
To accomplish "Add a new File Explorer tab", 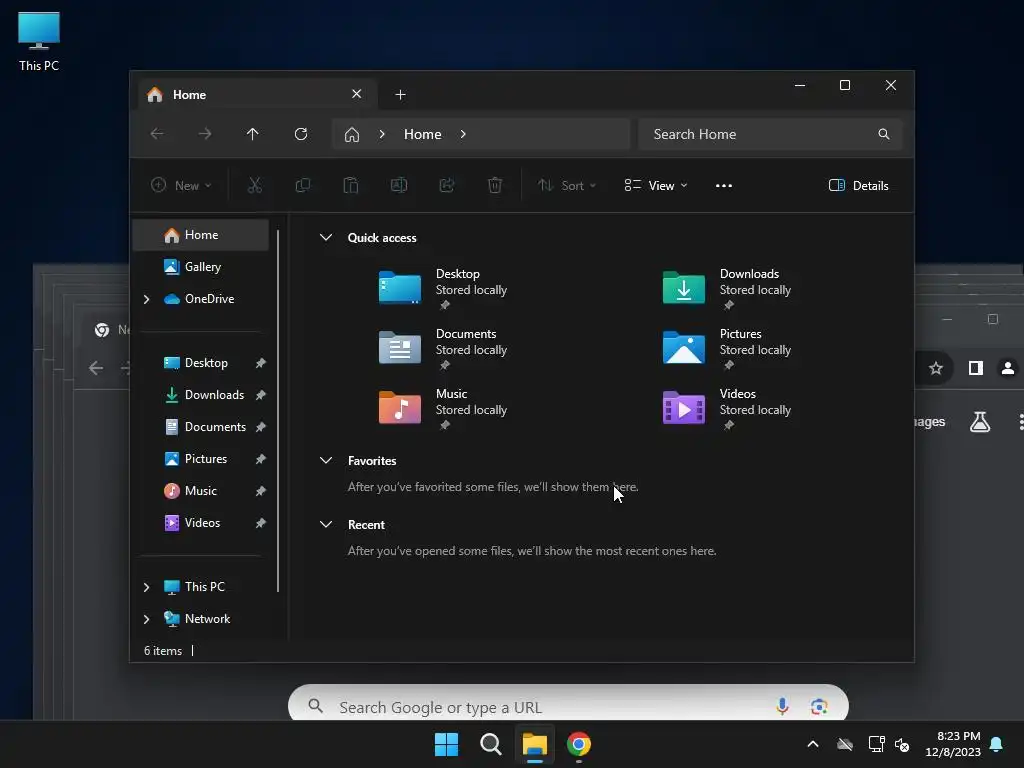I will coord(400,95).
